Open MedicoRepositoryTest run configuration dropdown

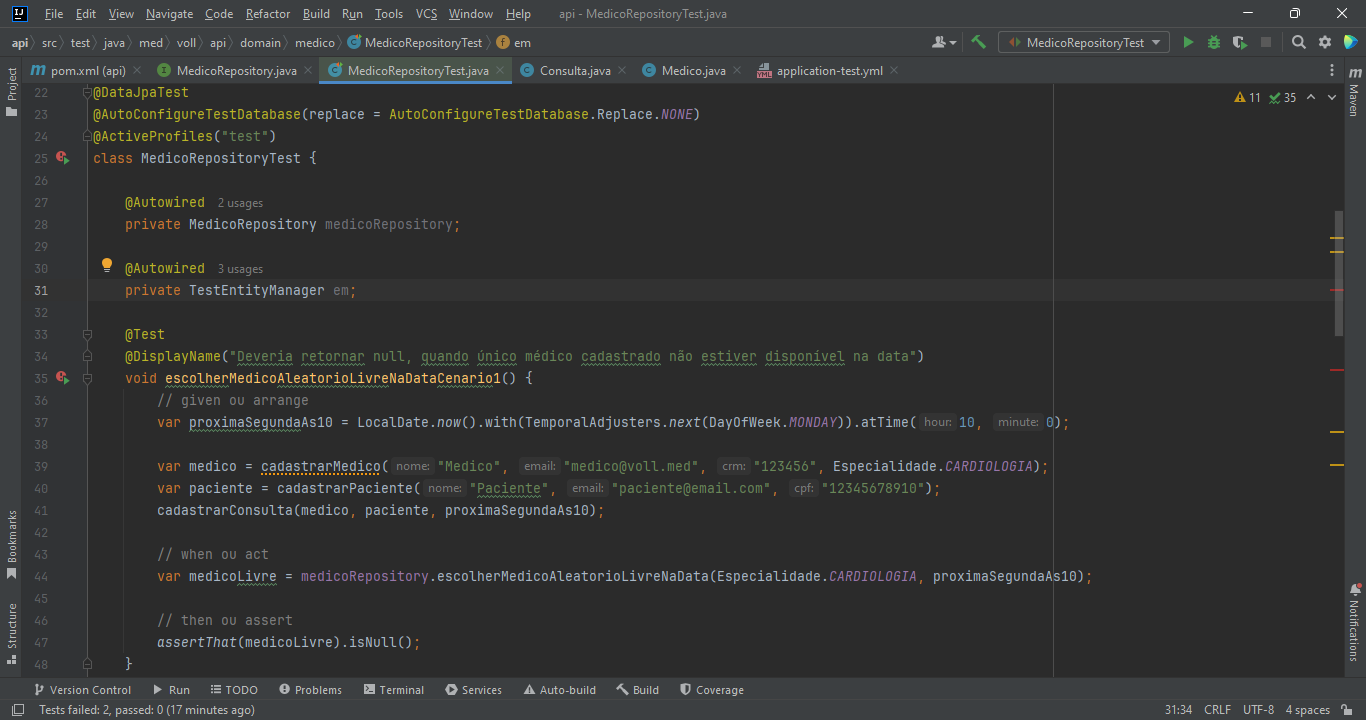pos(1084,42)
